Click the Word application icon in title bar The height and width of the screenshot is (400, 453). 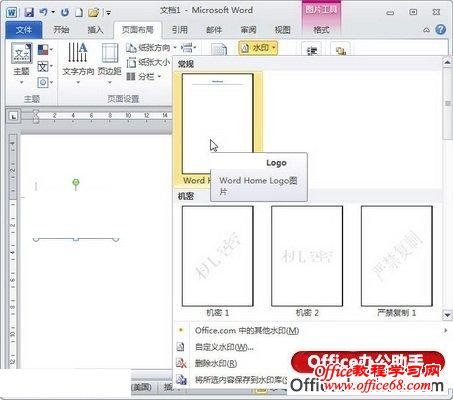coord(12,13)
